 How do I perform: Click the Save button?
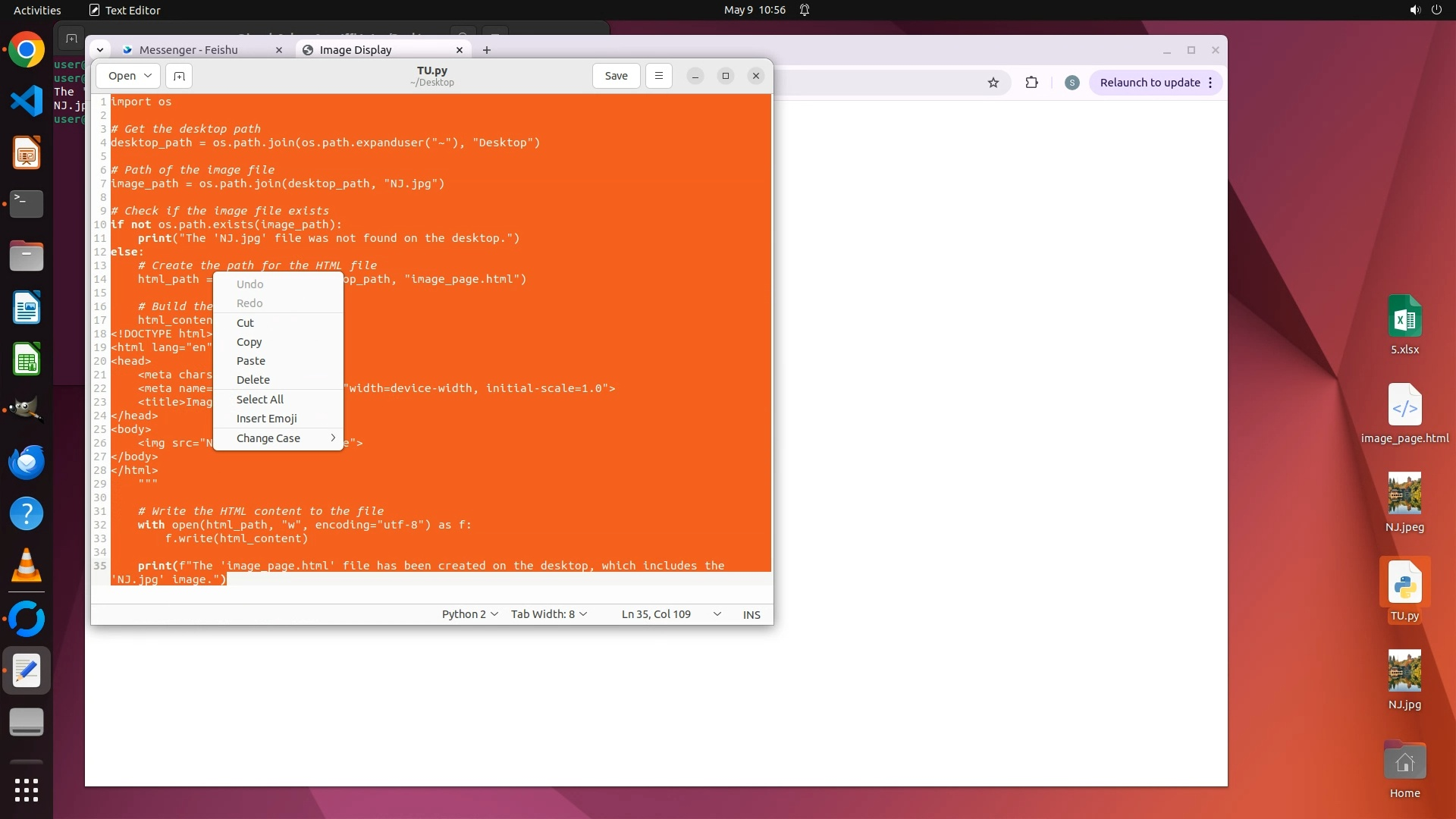pyautogui.click(x=616, y=76)
